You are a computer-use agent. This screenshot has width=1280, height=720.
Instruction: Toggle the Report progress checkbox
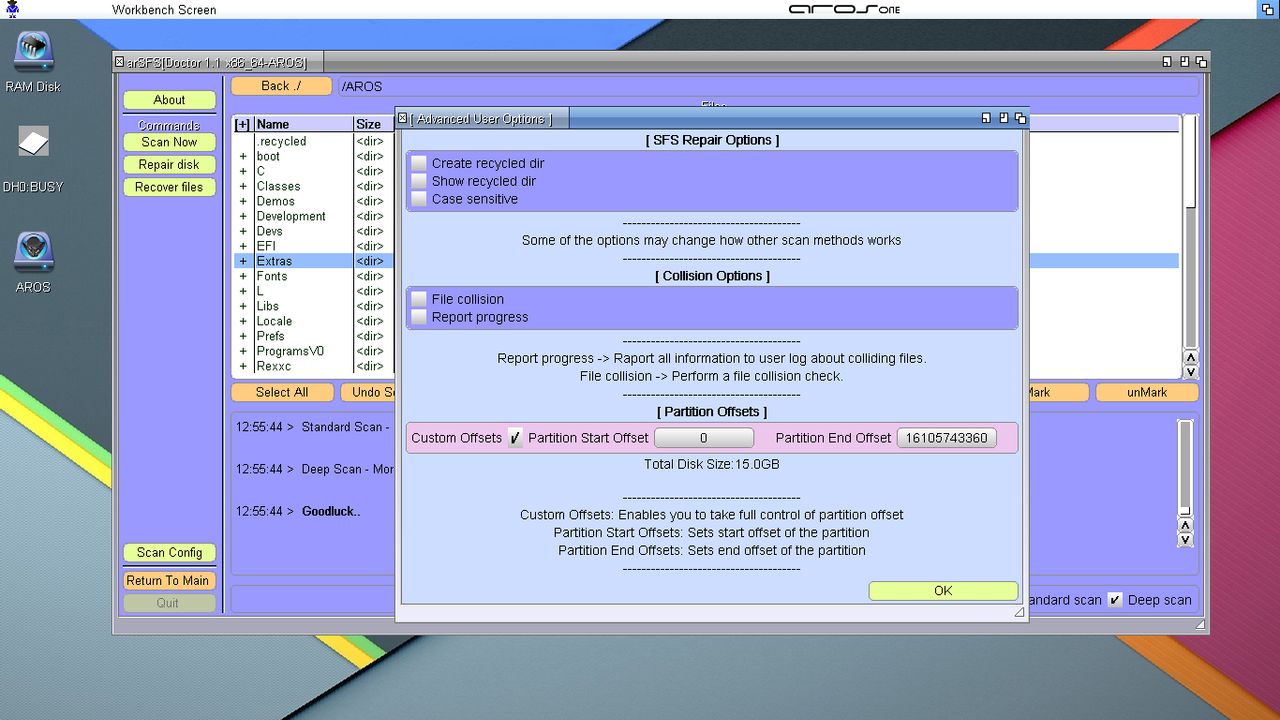point(419,317)
